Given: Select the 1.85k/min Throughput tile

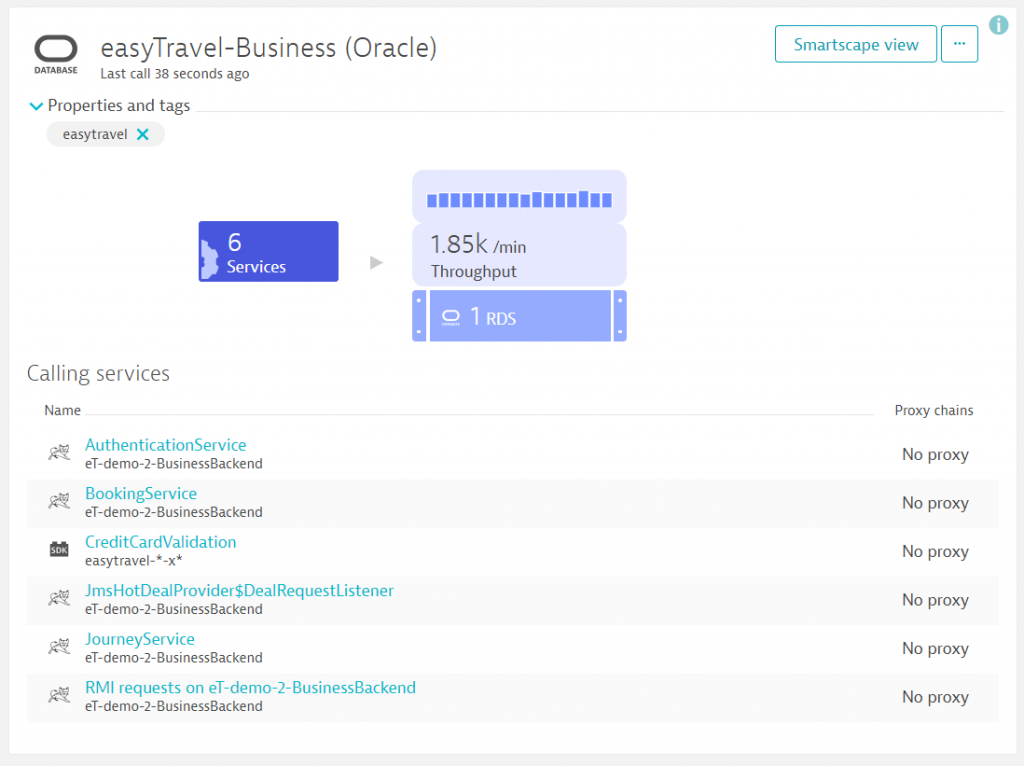Looking at the screenshot, I should coord(519,255).
